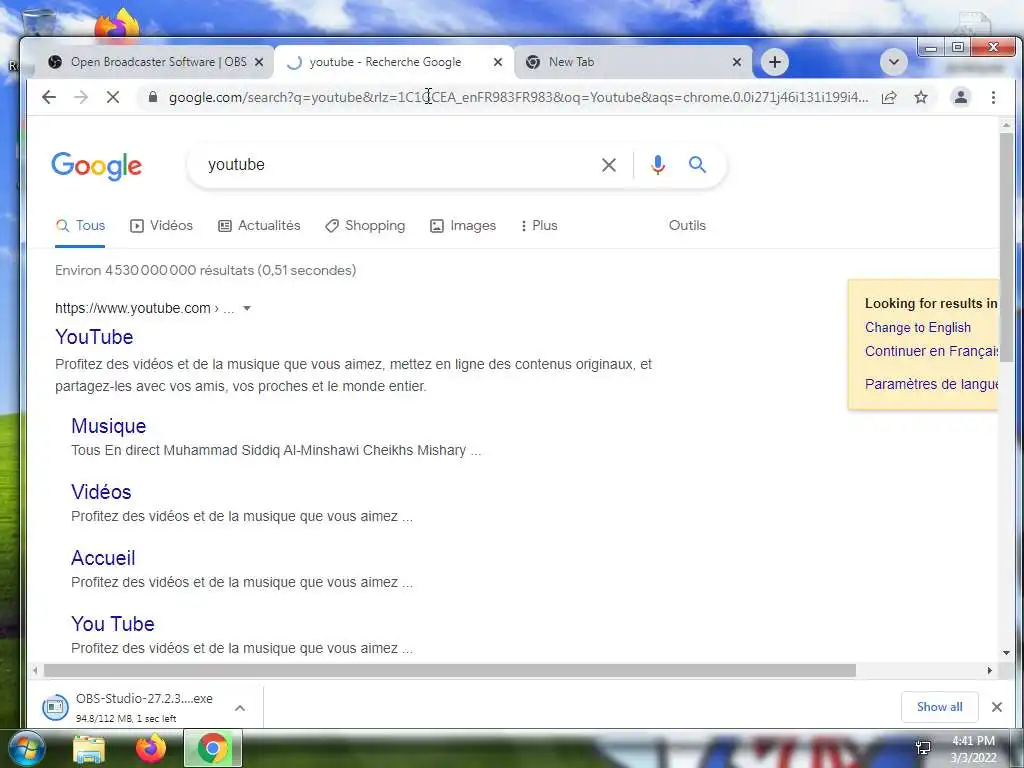Open result options arrow beside youtube.com URL
Screen dimensions: 1024x768
pos(247,308)
